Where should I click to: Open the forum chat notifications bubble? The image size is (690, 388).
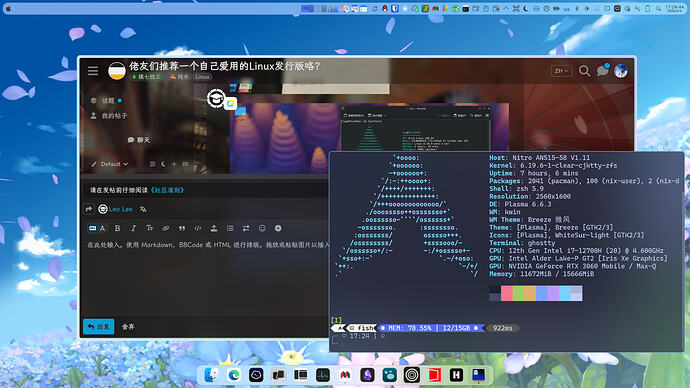[602, 70]
